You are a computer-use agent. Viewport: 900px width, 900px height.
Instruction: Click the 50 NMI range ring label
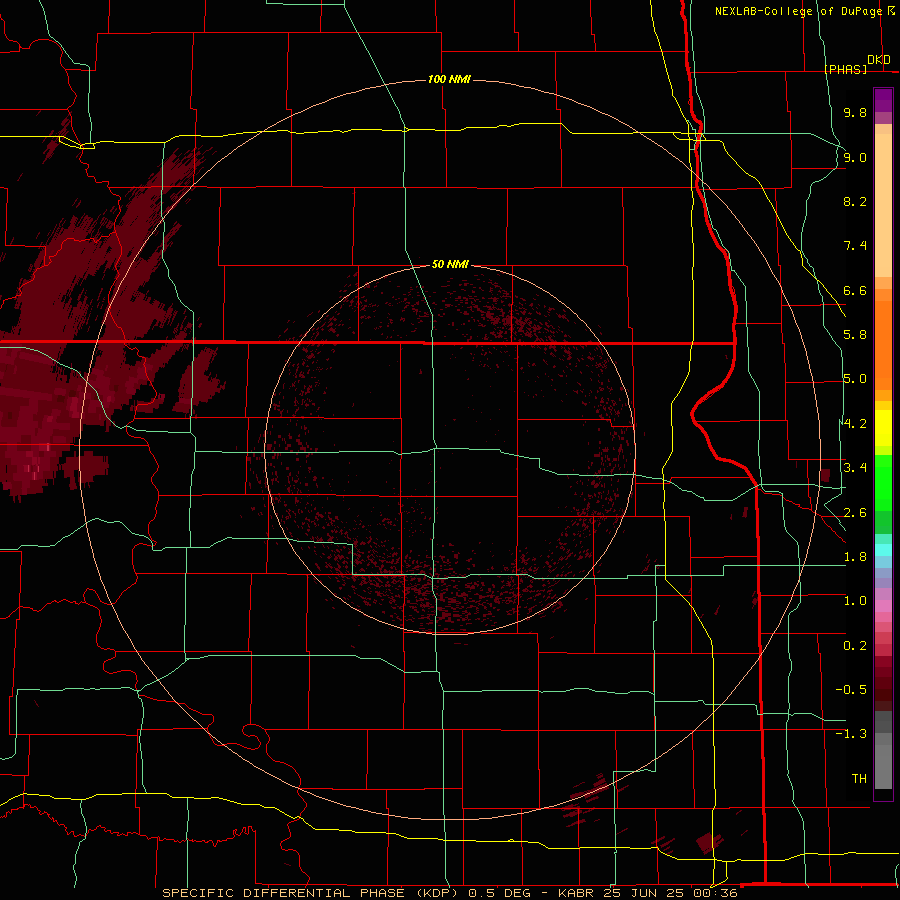coord(450,264)
